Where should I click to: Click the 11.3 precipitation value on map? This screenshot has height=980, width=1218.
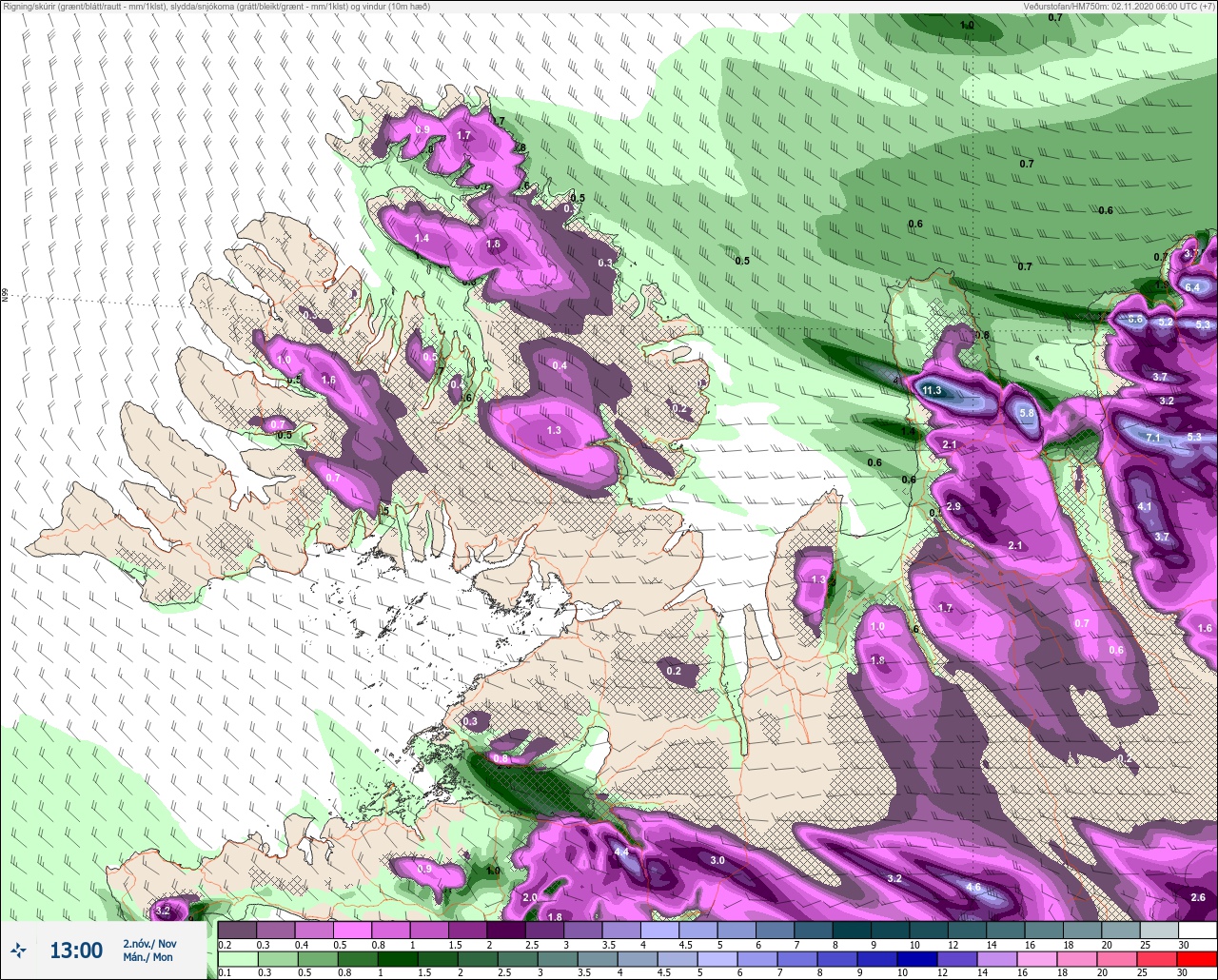[932, 391]
